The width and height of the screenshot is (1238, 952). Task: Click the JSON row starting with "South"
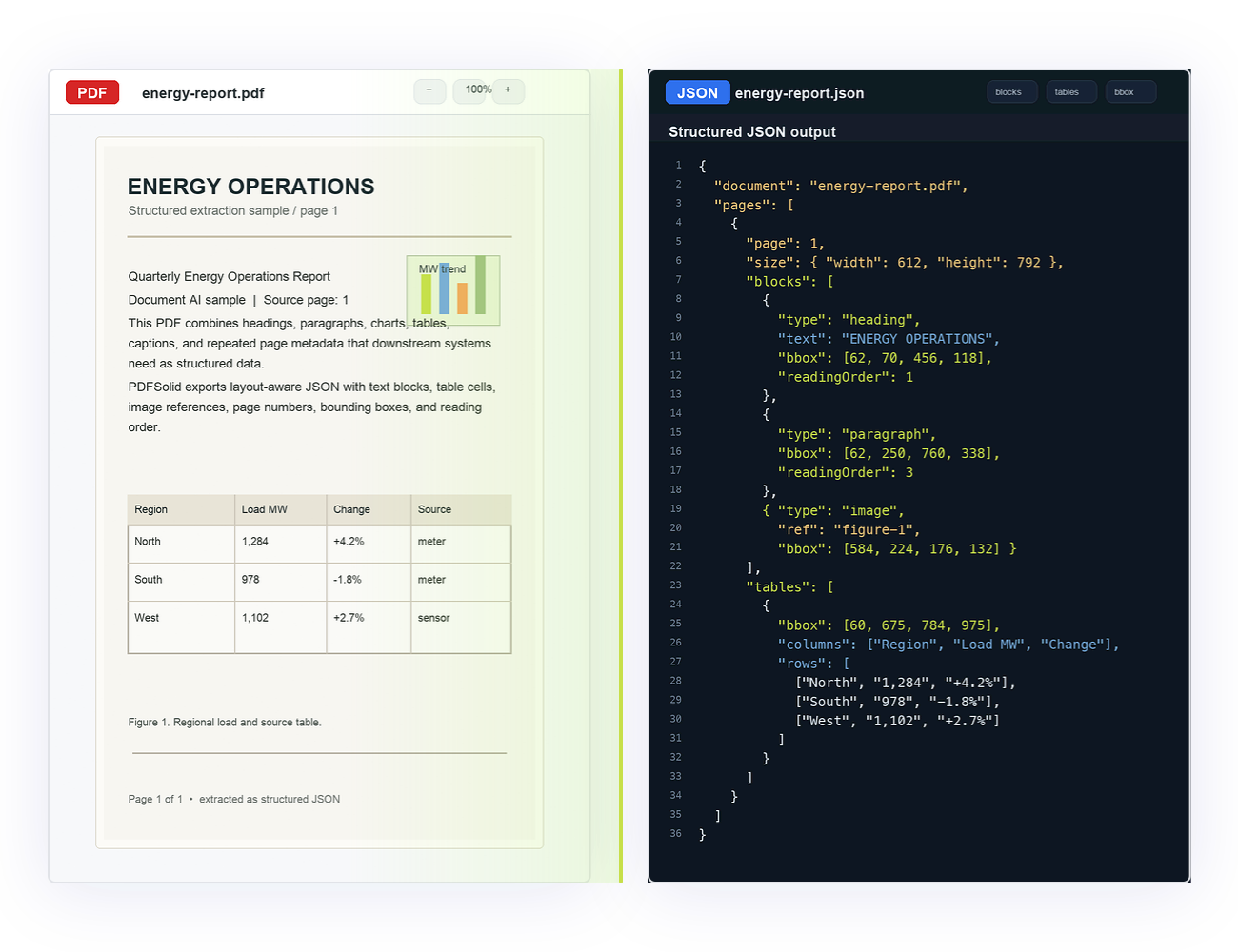pyautogui.click(x=898, y=702)
